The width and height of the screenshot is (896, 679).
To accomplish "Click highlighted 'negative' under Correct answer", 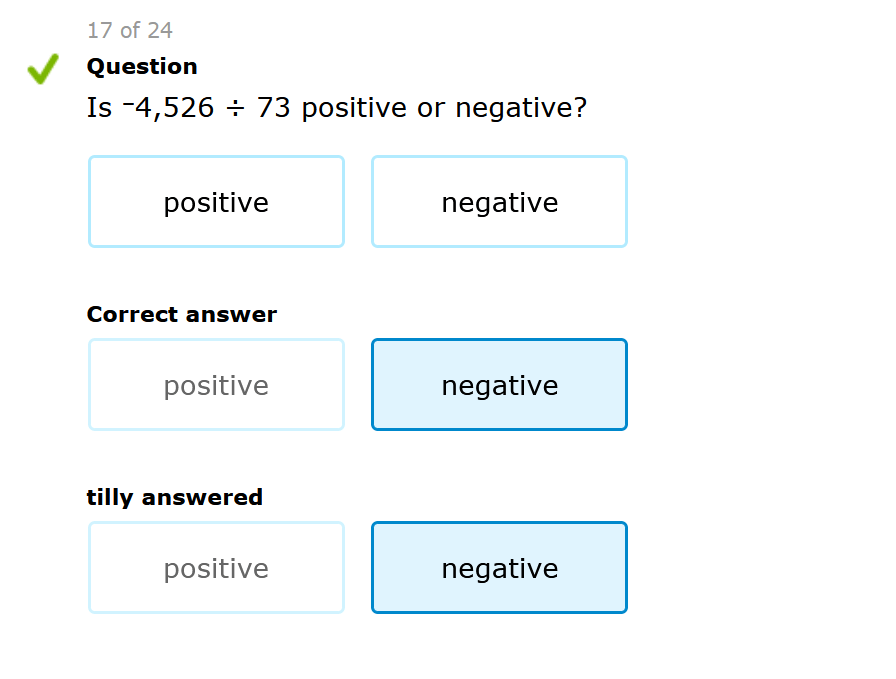I will pos(499,385).
